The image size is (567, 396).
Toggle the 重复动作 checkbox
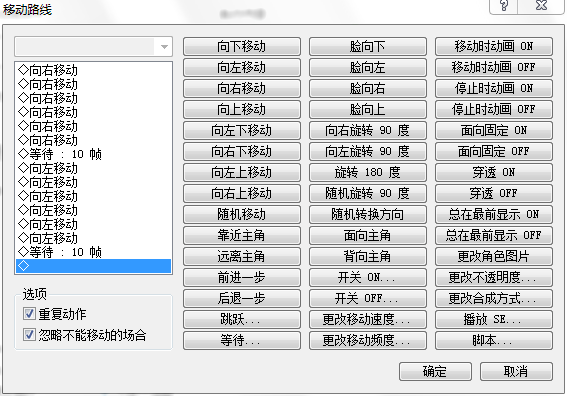click(x=29, y=314)
